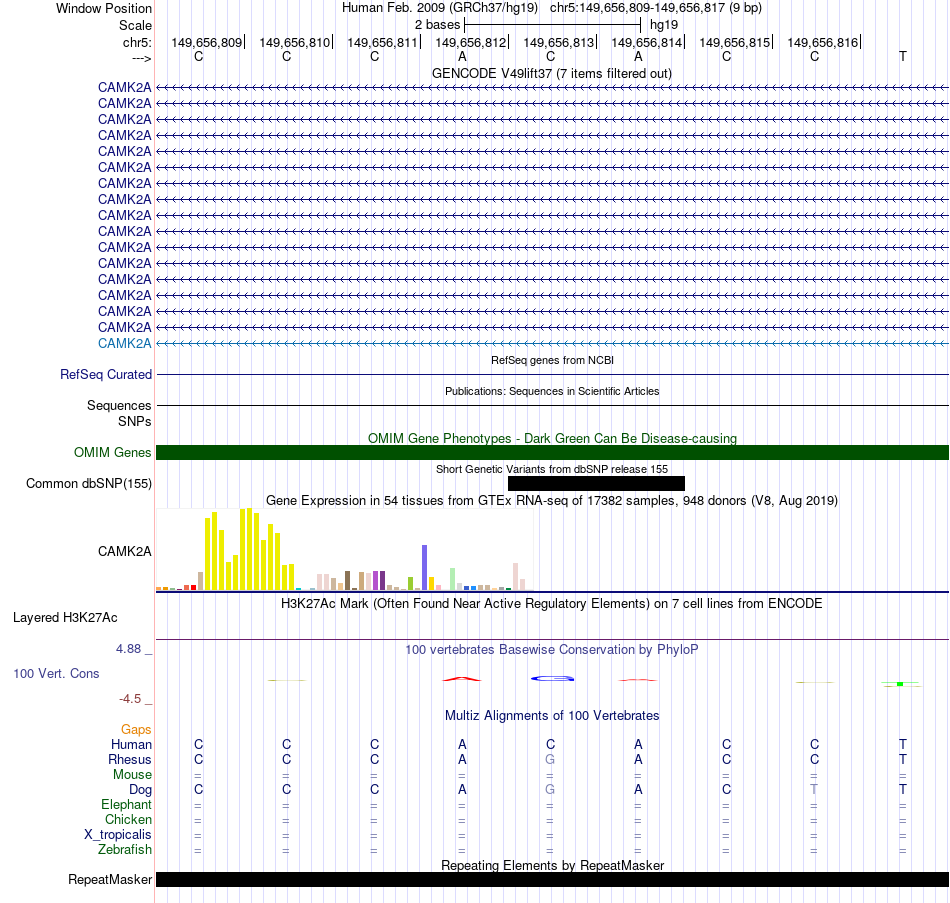The height and width of the screenshot is (903, 950).
Task: Click the Rhesus species label
Action: click(x=130, y=760)
